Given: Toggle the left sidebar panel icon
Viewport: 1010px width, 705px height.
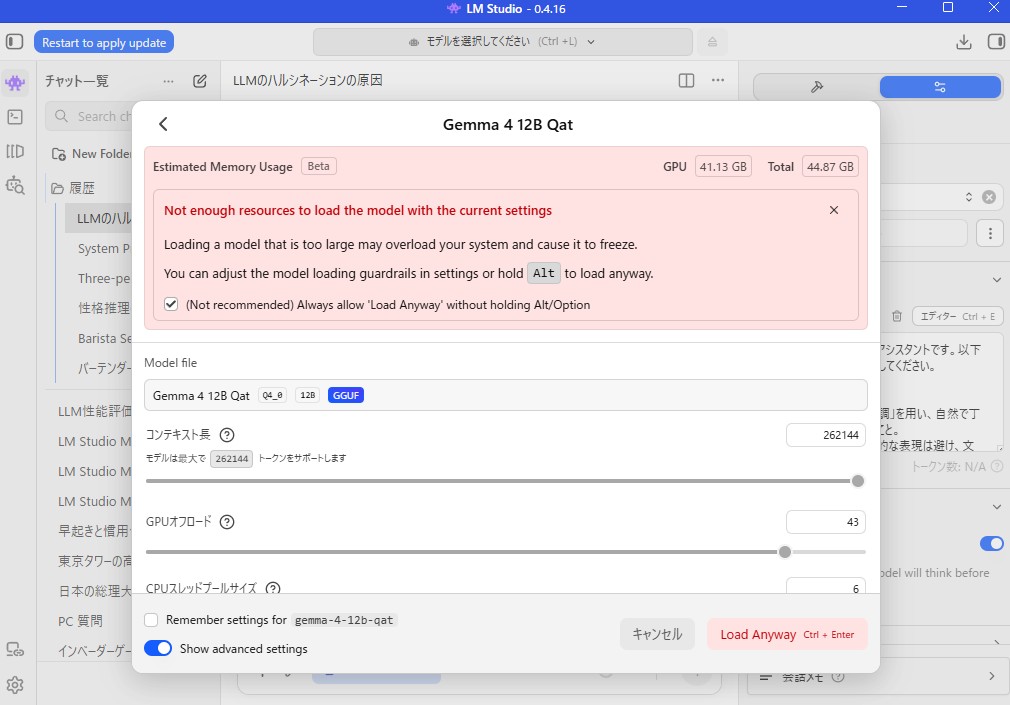Looking at the screenshot, I should [x=14, y=42].
